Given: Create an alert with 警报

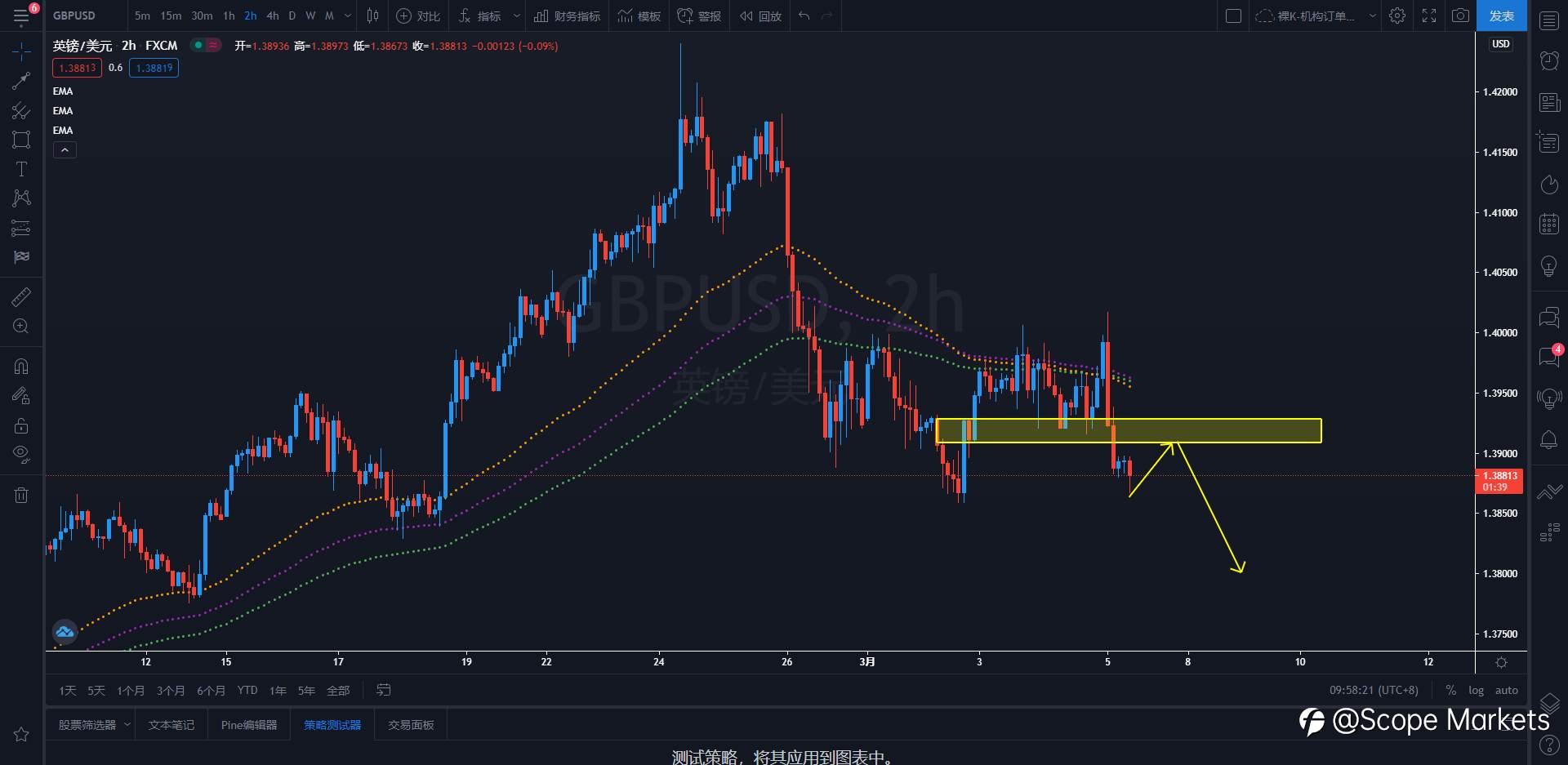Looking at the screenshot, I should coord(699,16).
